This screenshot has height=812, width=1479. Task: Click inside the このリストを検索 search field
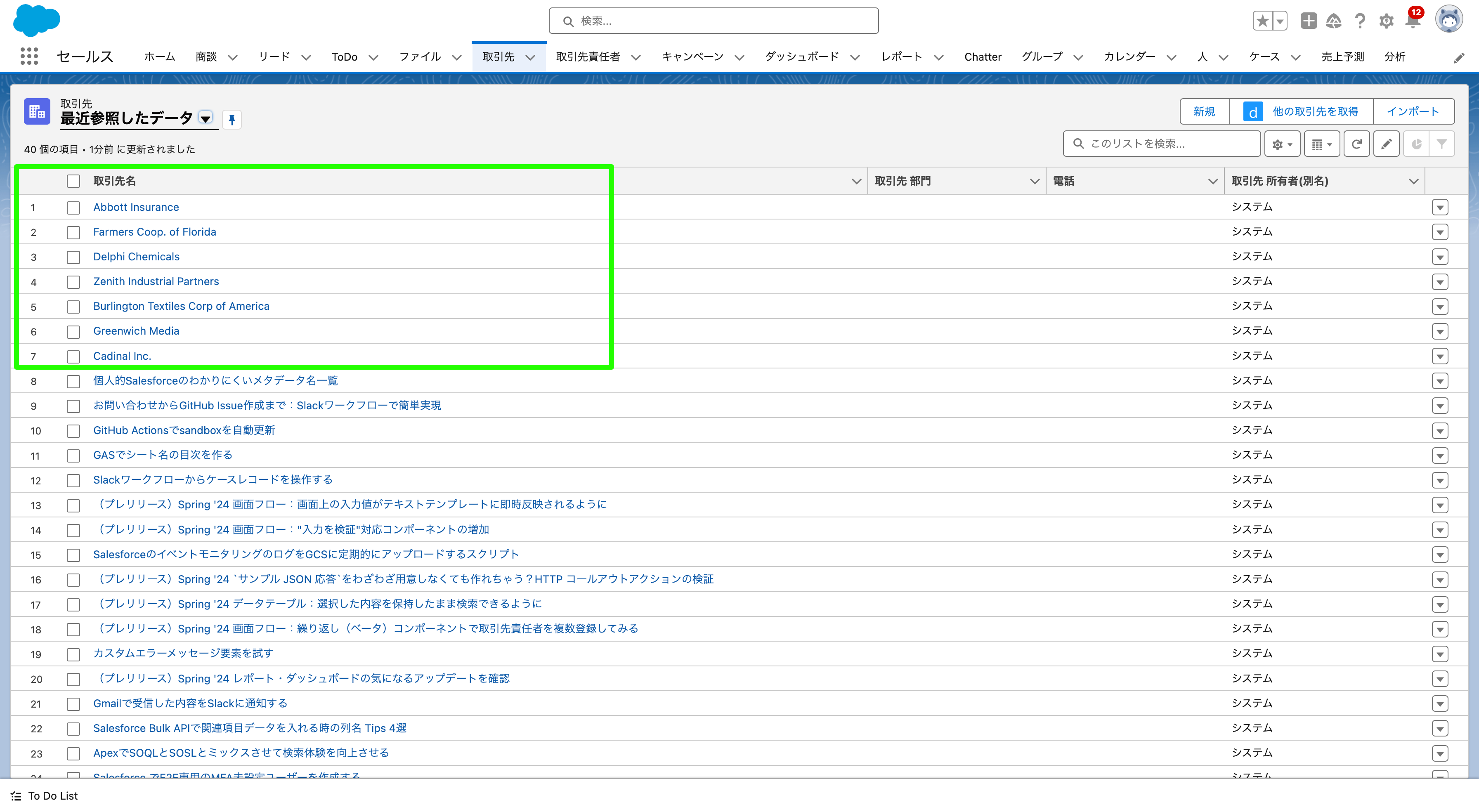(1161, 144)
